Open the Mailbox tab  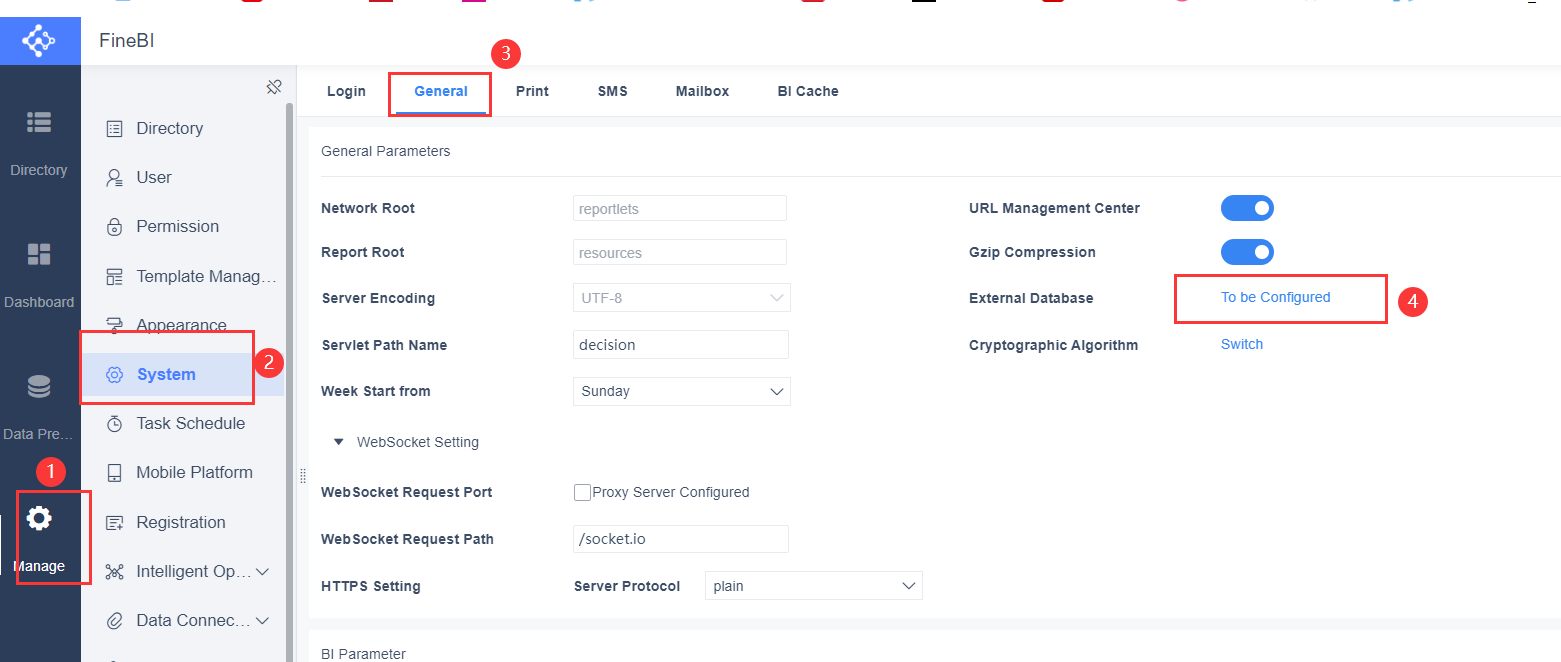(x=702, y=91)
